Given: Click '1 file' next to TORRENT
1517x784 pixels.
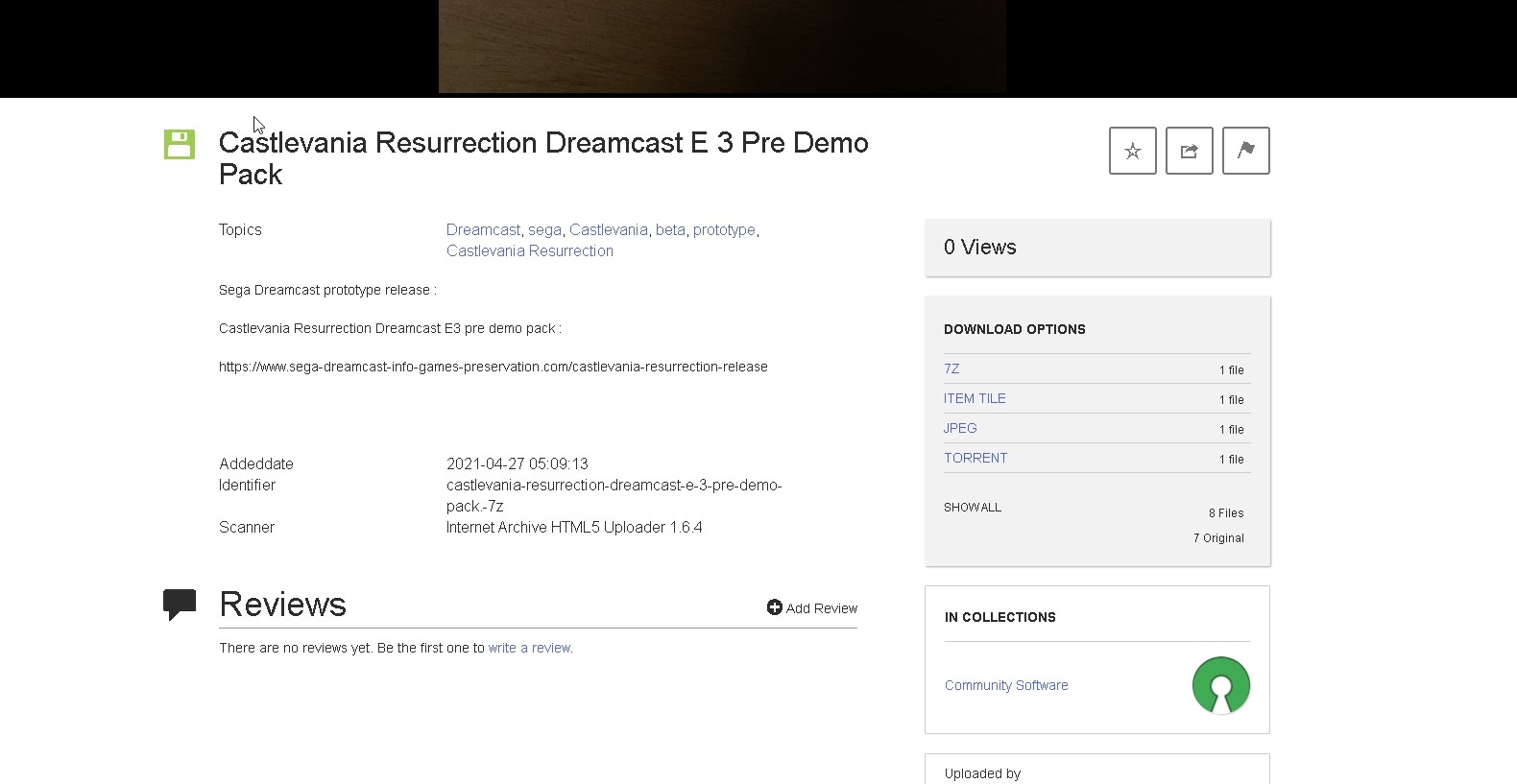Looking at the screenshot, I should click(x=1232, y=460).
